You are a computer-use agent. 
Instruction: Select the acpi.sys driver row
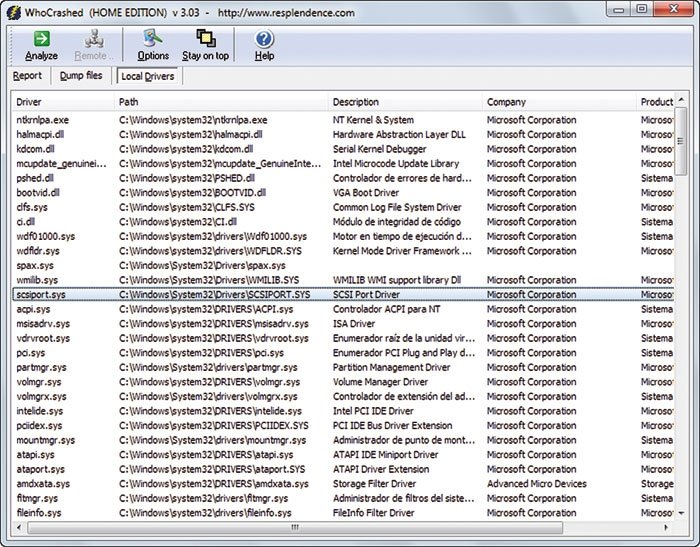(x=343, y=309)
